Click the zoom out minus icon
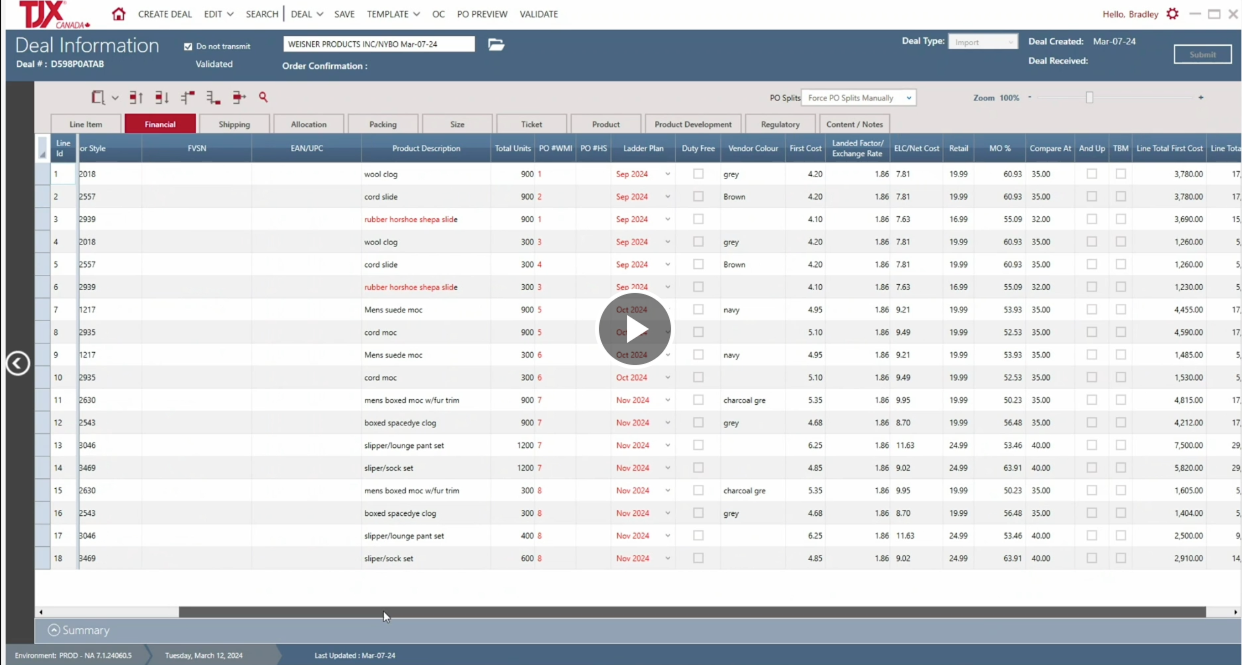Viewport: 1242px width, 665px height. [x=1029, y=98]
